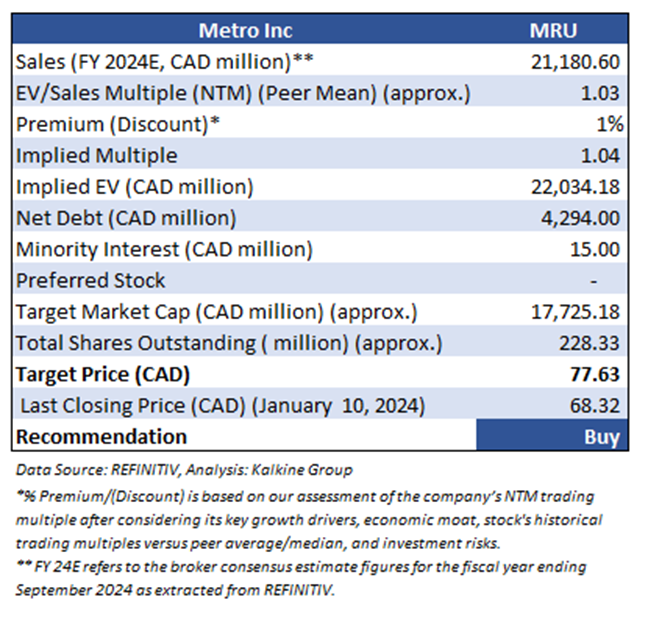Click the Data Source REFINITIV footnote

point(184,470)
